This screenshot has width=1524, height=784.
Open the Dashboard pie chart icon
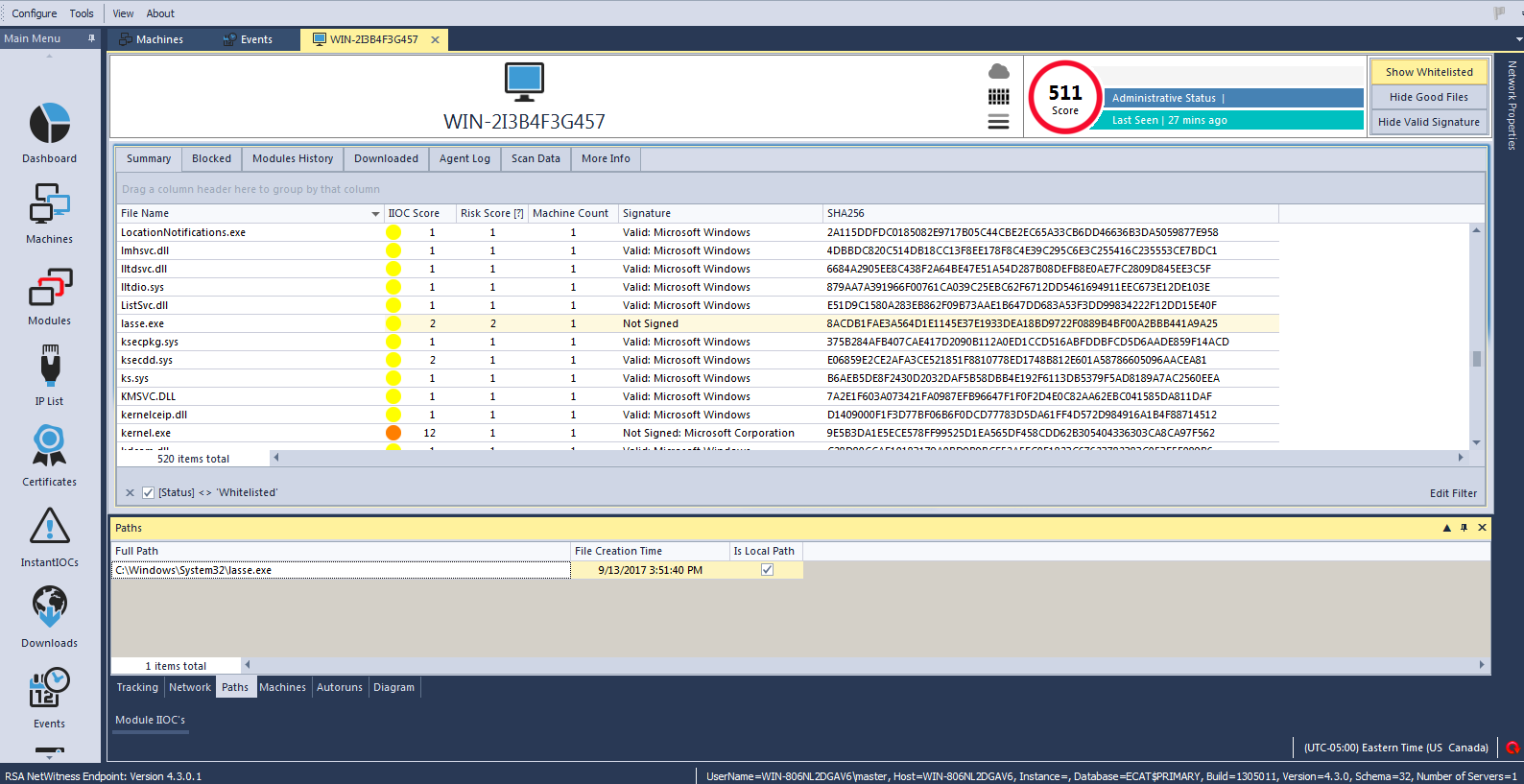pyautogui.click(x=50, y=125)
